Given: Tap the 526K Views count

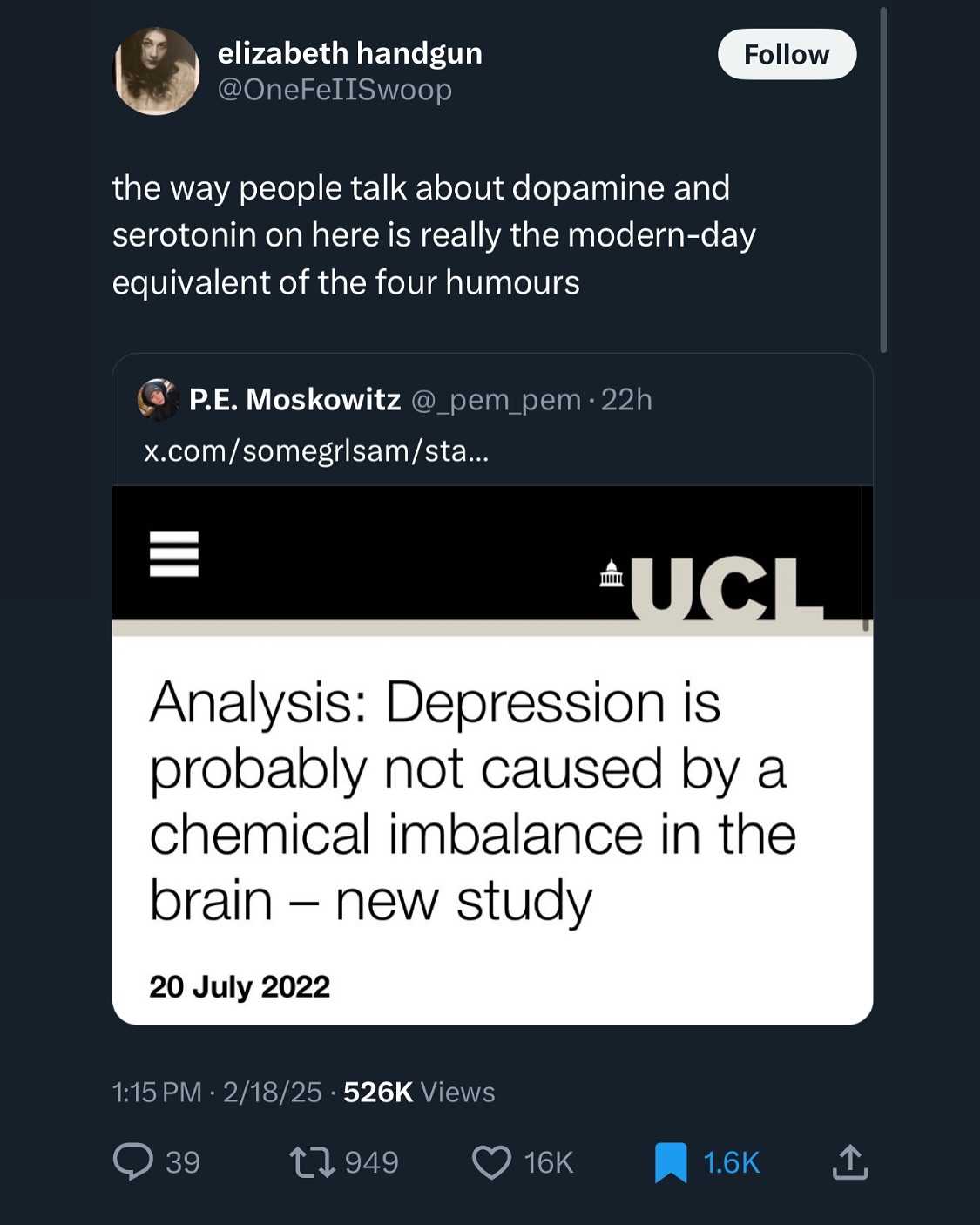Looking at the screenshot, I should coord(419,1092).
